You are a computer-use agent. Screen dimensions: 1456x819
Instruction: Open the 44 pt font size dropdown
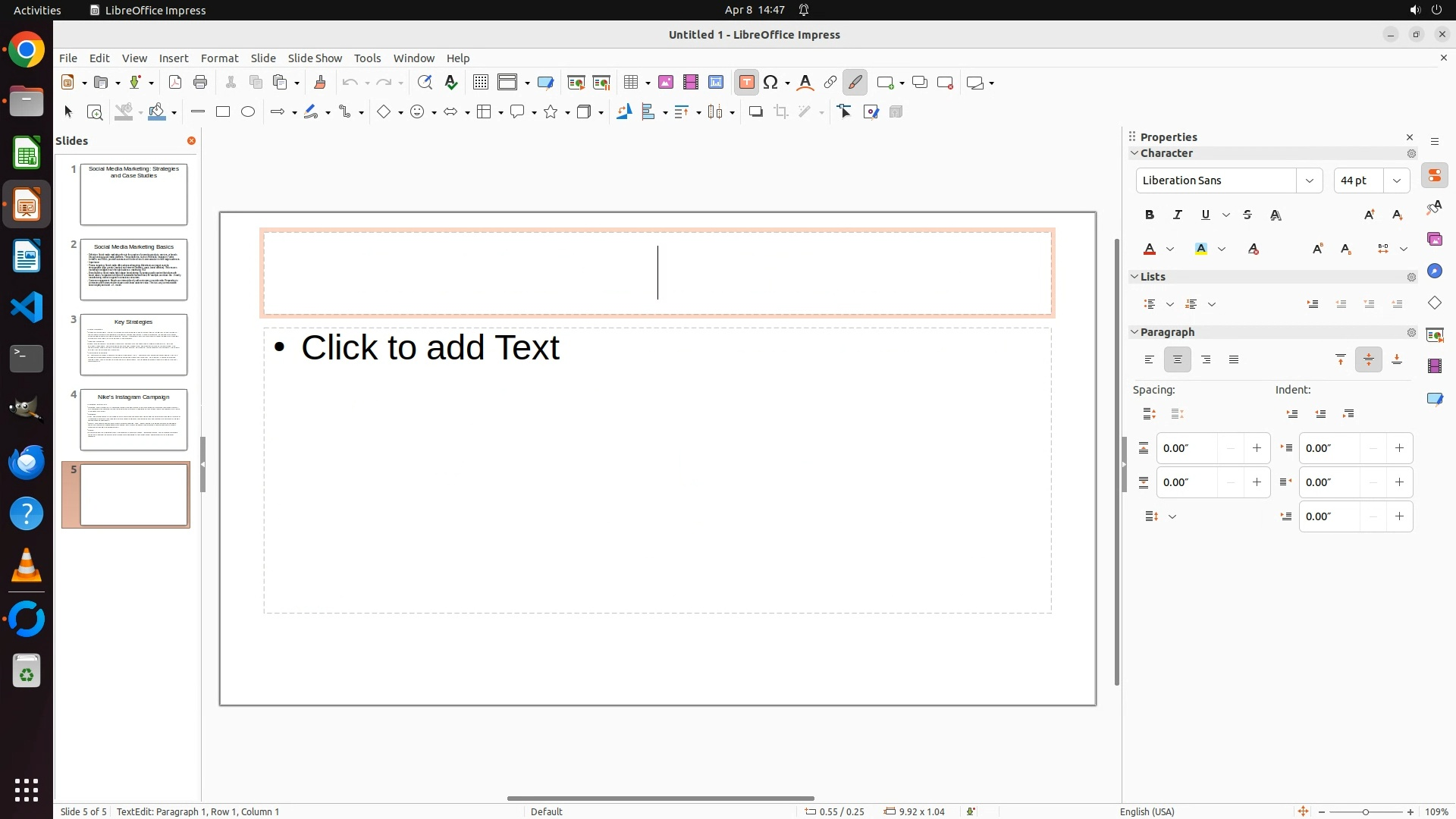click(1397, 180)
